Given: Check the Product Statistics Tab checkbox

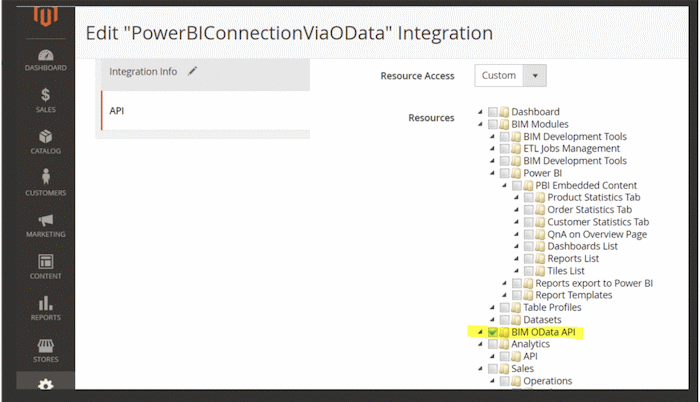Looking at the screenshot, I should (529, 197).
